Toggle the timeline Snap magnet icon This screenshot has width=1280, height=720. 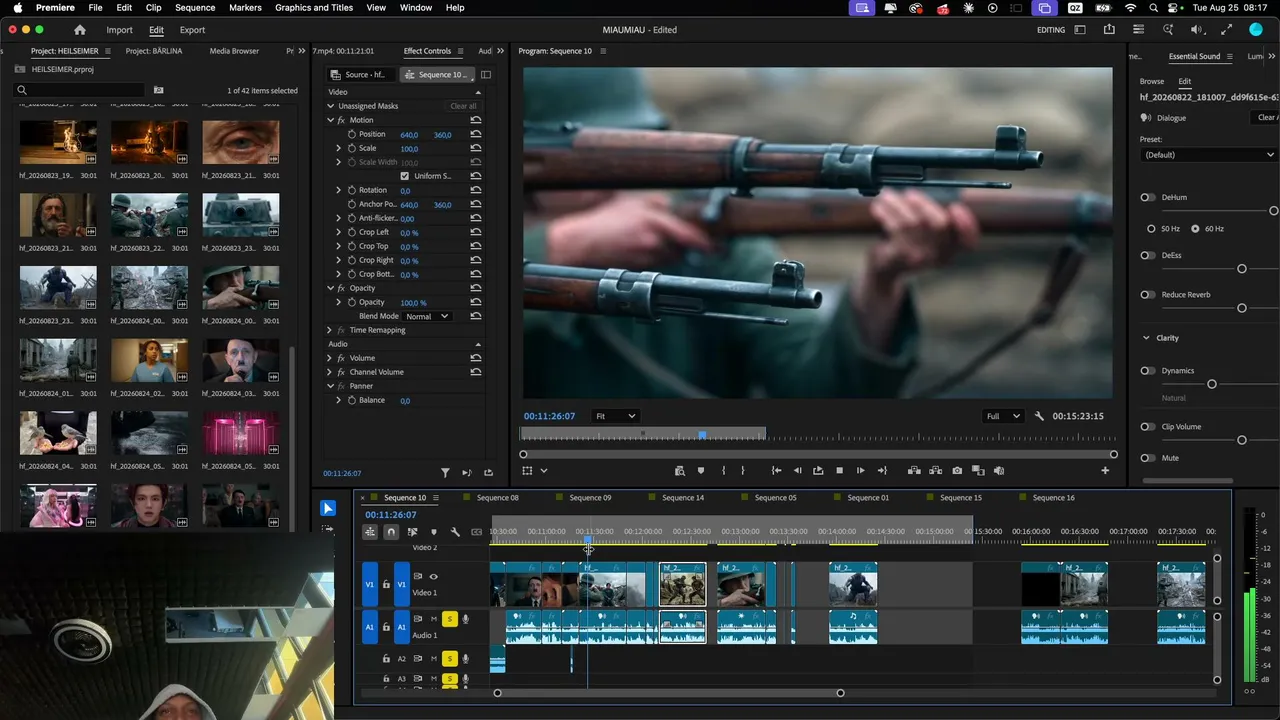(x=391, y=532)
